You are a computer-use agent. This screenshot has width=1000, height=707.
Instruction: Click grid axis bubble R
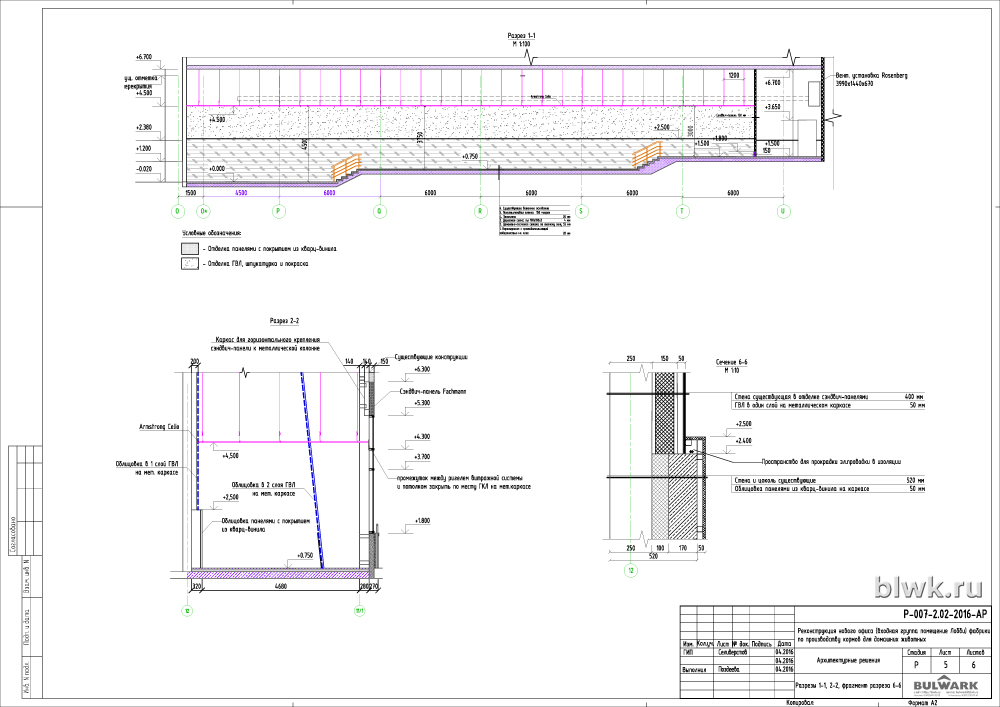click(x=480, y=211)
